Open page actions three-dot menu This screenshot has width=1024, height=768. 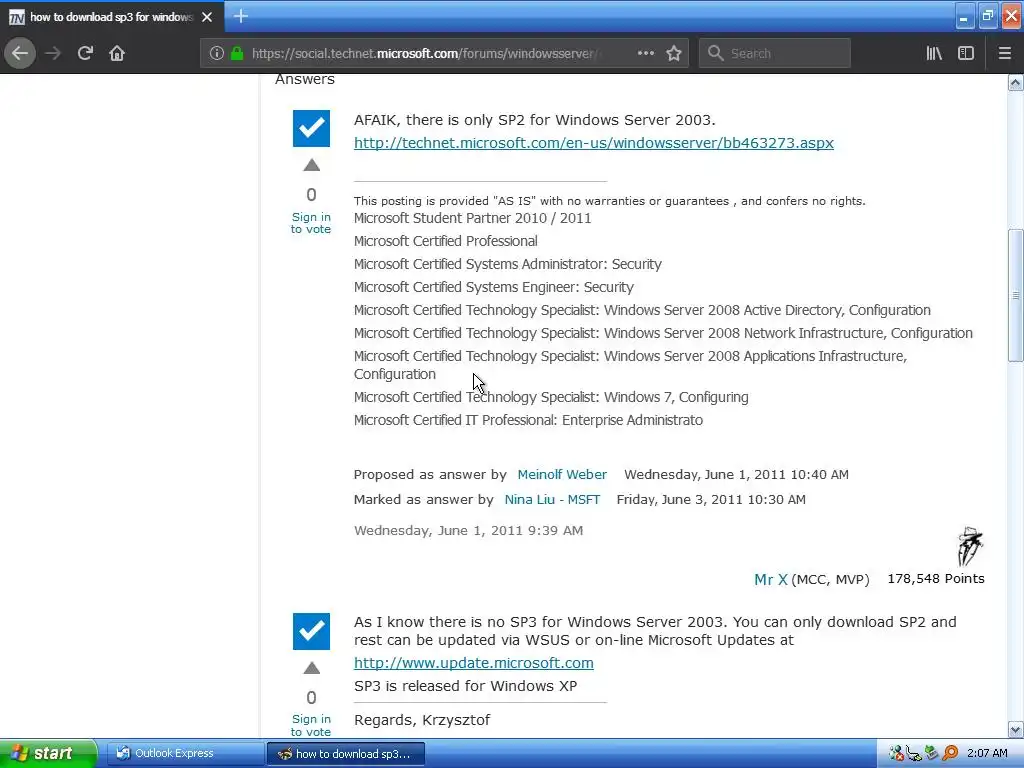tap(646, 53)
